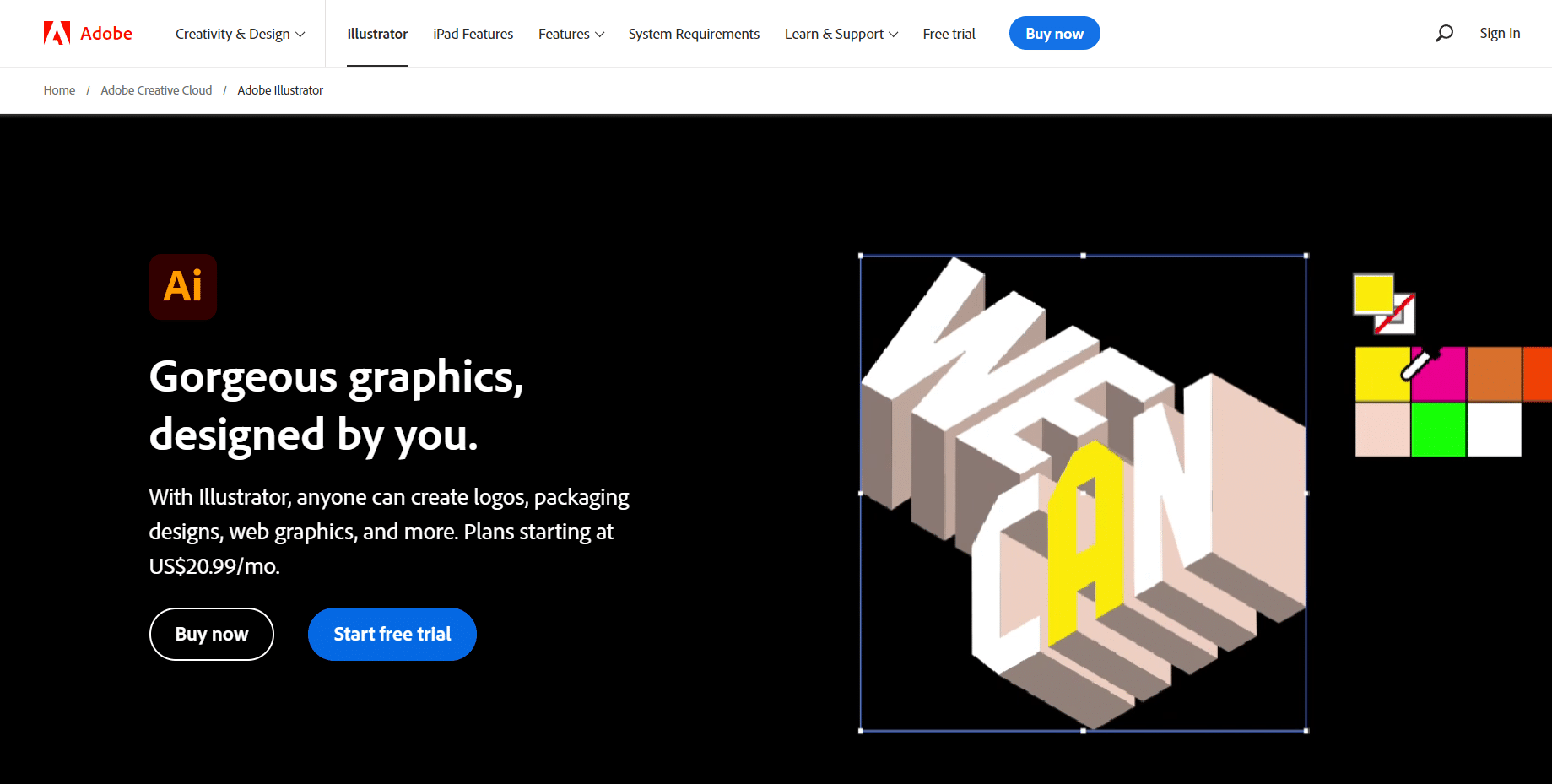Open the search with the magnifier icon
This screenshot has width=1552, height=784.
1444,33
